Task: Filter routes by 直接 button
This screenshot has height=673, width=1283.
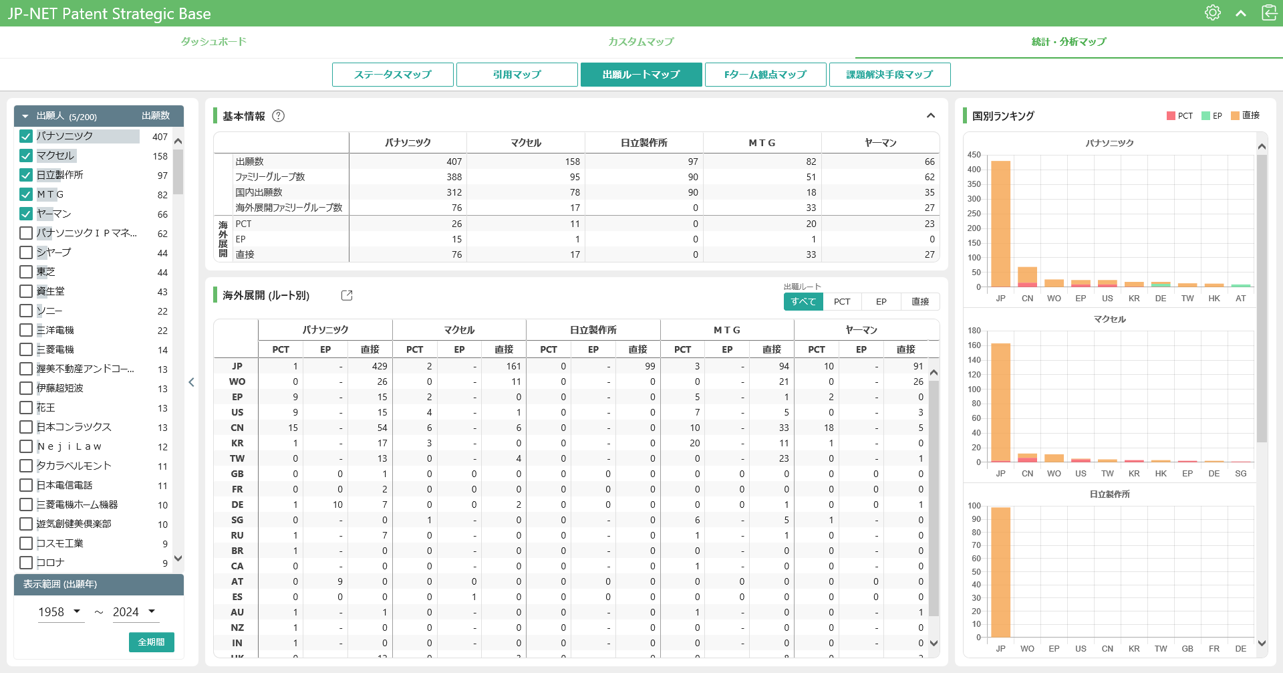Action: click(920, 301)
